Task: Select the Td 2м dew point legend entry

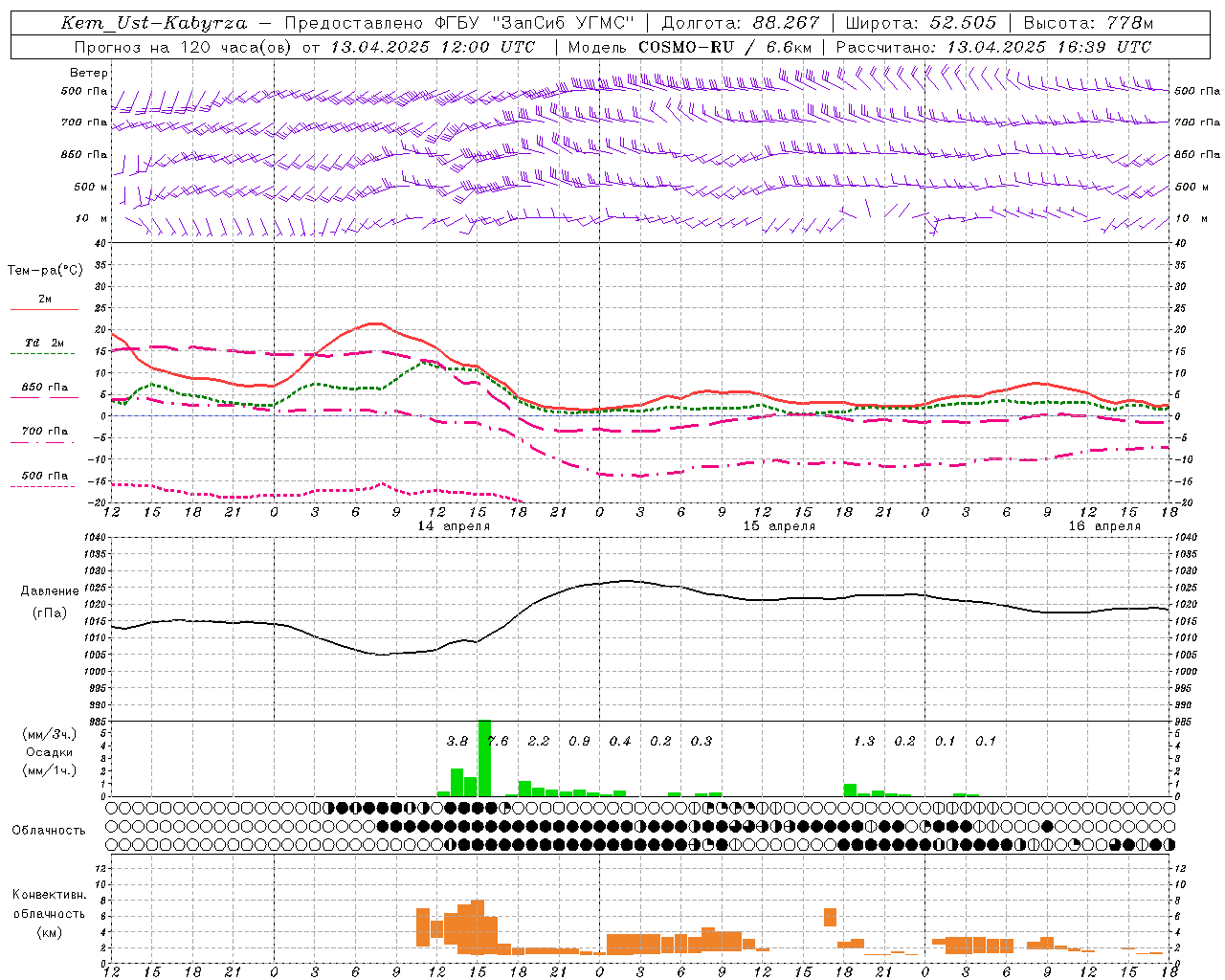Action: coord(45,343)
